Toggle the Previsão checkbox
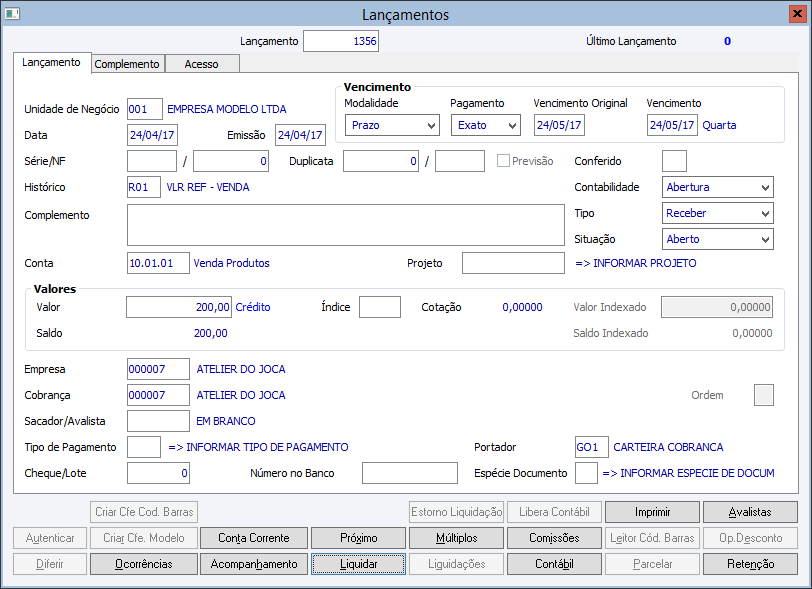 coord(503,161)
